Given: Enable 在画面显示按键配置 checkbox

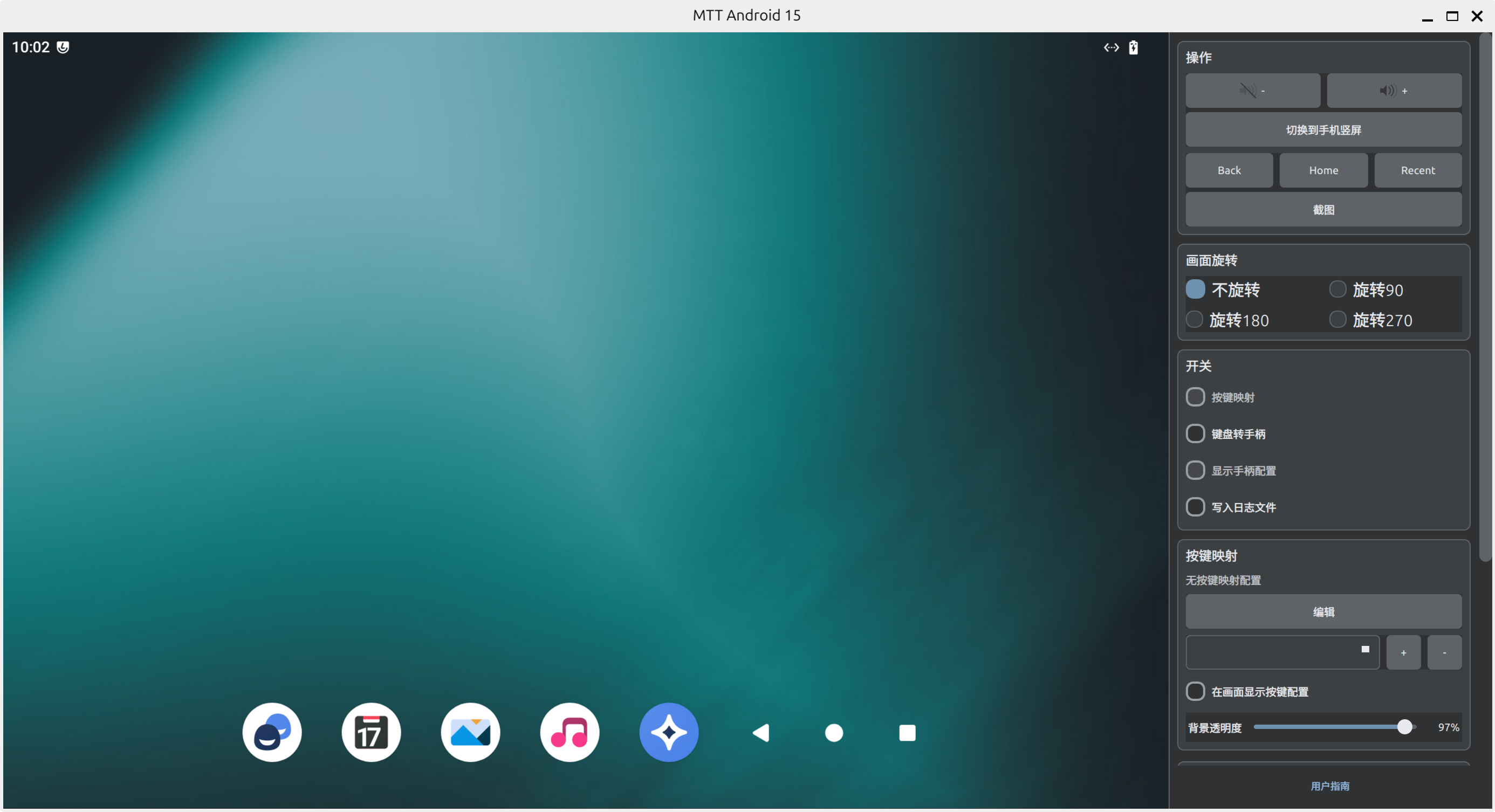Looking at the screenshot, I should click(1195, 691).
